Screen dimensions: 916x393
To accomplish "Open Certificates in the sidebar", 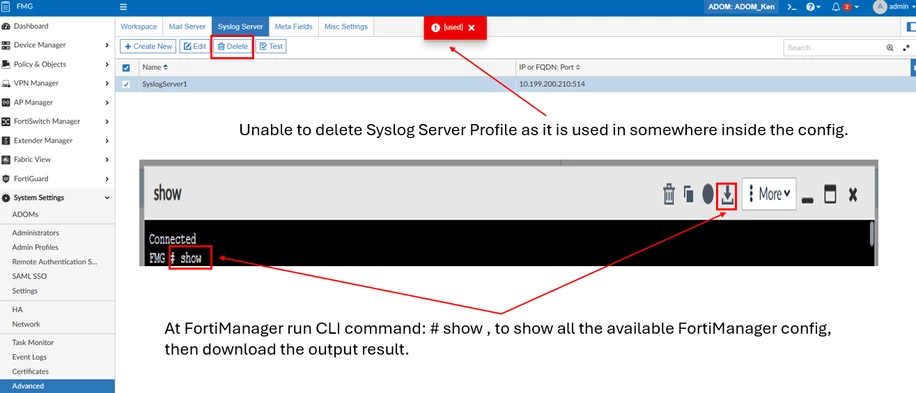I will 30,371.
